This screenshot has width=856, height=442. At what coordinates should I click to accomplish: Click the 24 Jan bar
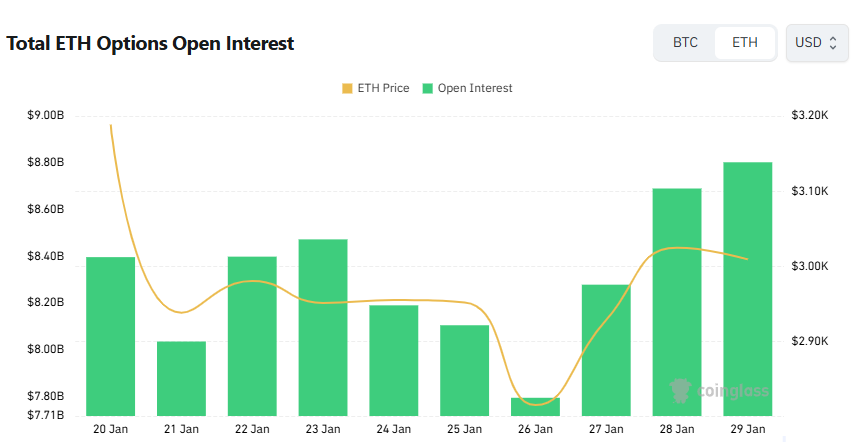394,360
